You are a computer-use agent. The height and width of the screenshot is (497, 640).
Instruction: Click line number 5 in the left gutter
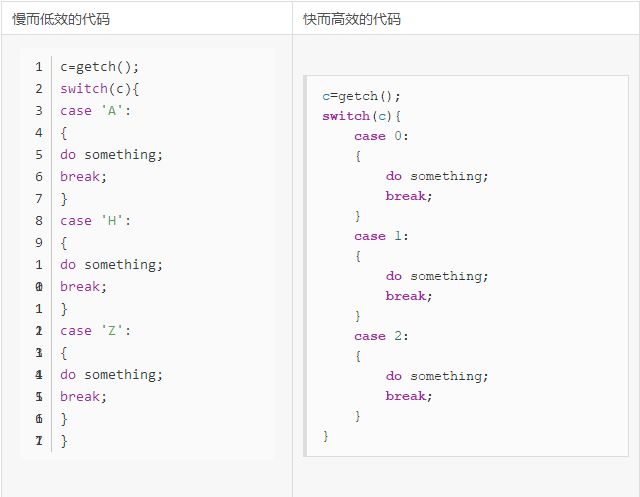pyautogui.click(x=38, y=155)
